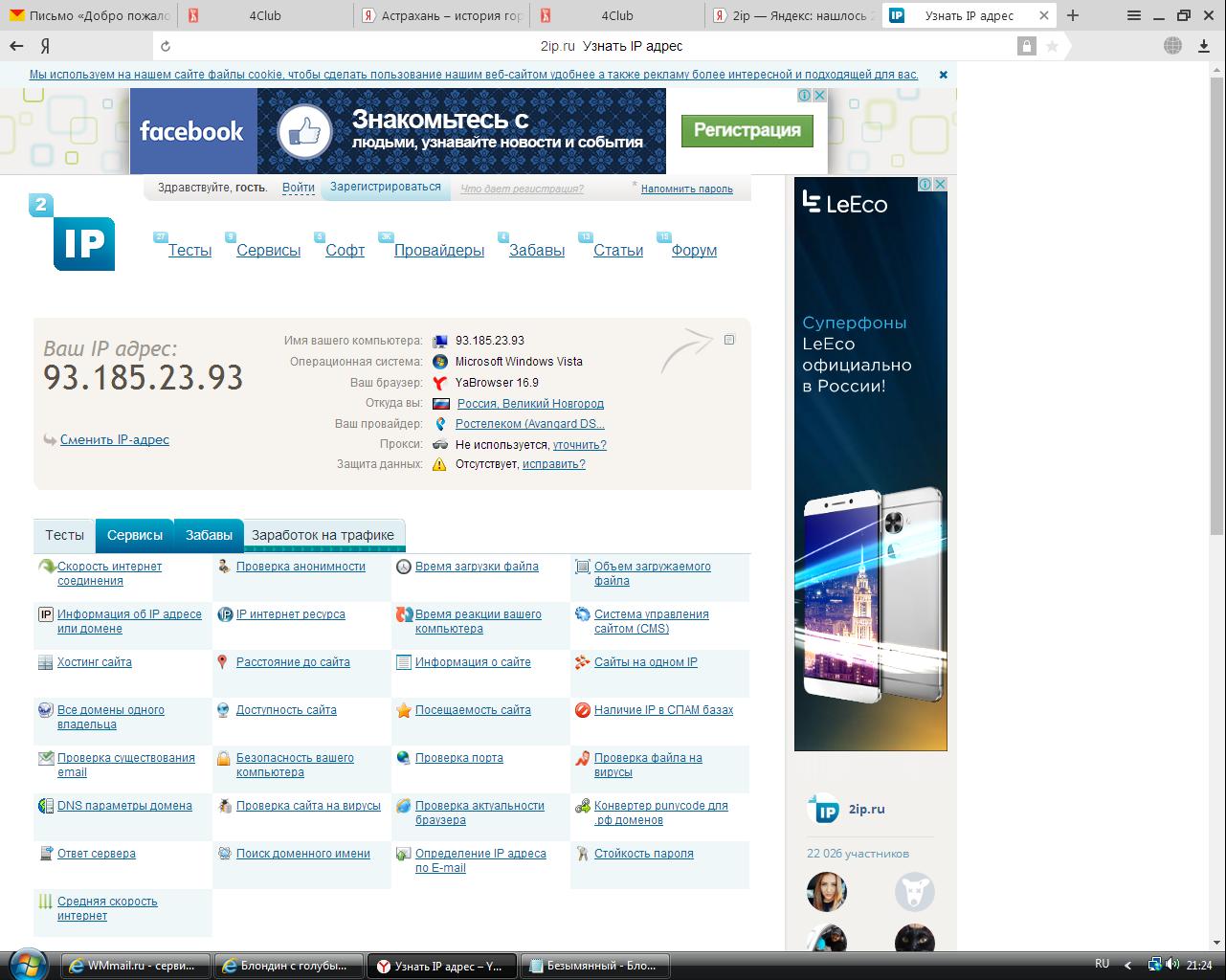Viewport: 1226px width, 980px height.
Task: Click the lock icon by Безопасность вашего компьютера
Action: tap(224, 758)
